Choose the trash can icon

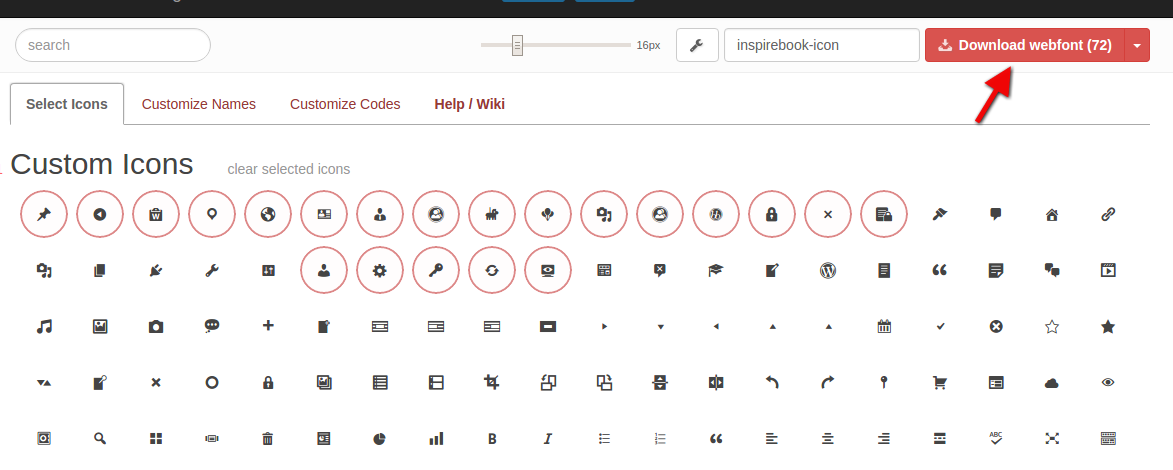(x=267, y=438)
